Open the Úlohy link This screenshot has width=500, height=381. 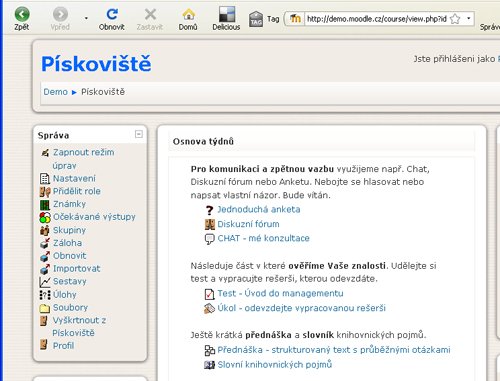(65, 294)
